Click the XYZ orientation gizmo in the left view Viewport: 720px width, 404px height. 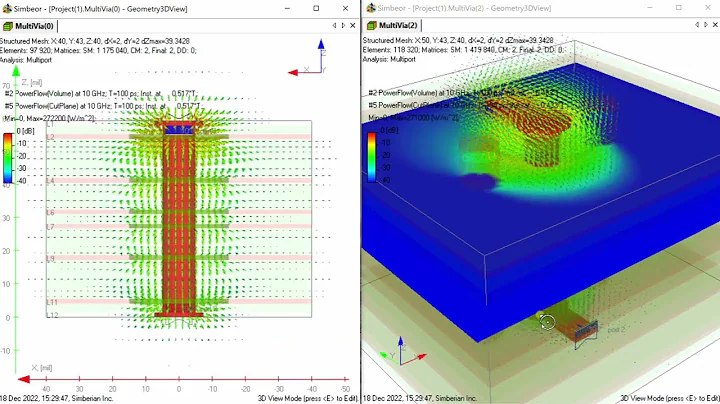point(309,59)
